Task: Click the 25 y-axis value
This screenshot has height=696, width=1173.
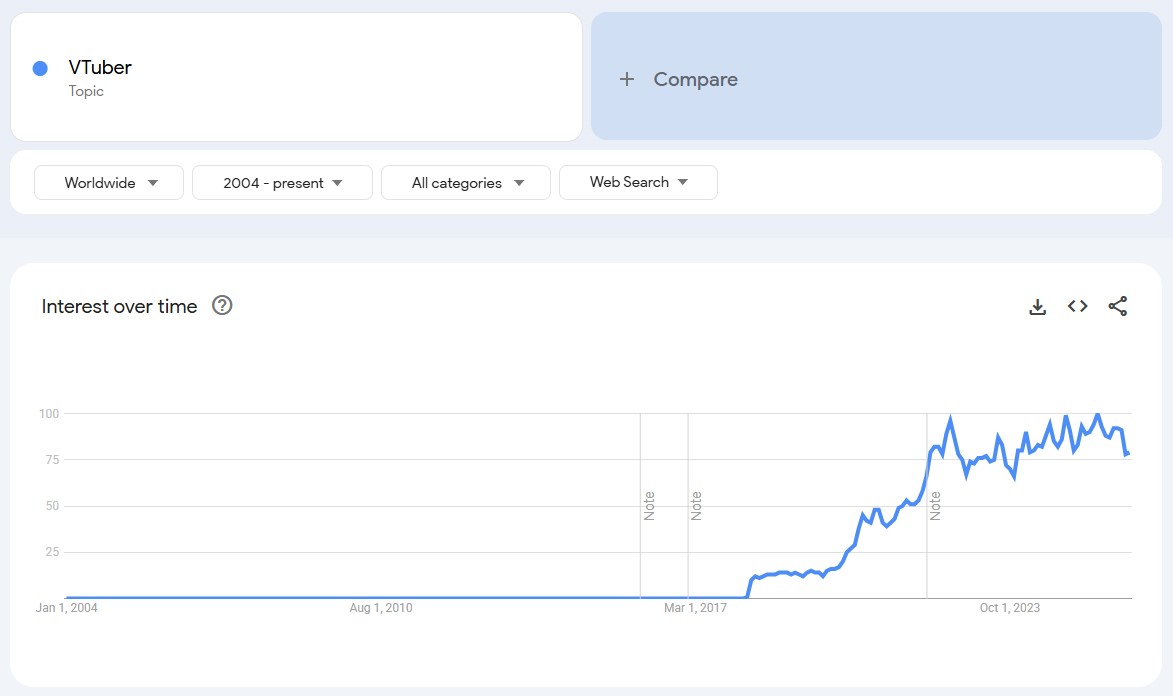Action: point(52,552)
